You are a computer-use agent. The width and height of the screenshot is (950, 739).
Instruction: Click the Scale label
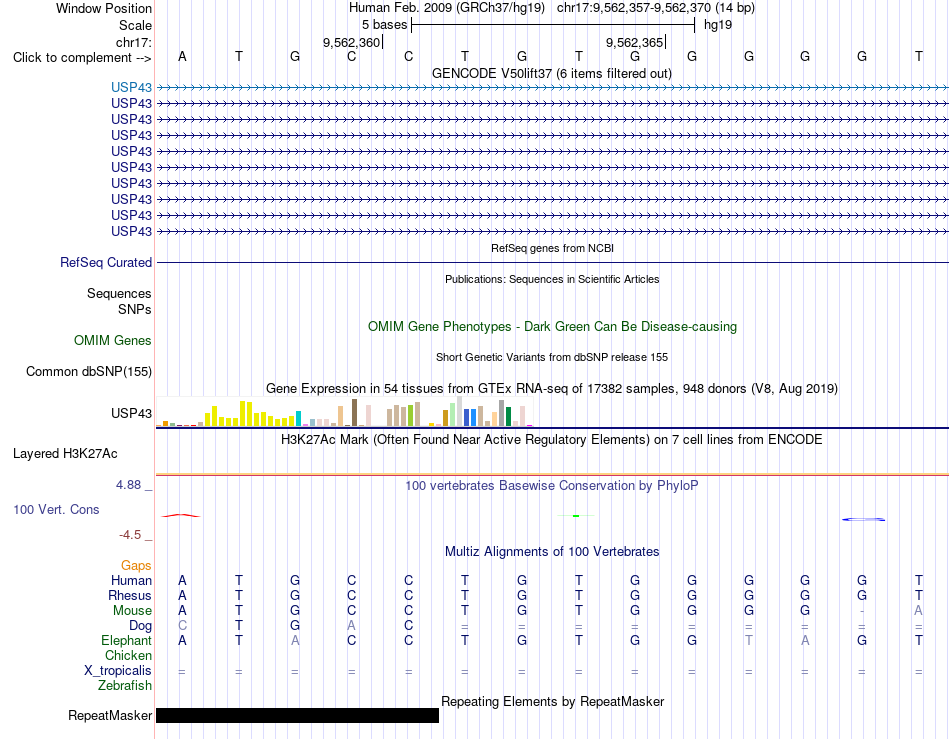pyautogui.click(x=135, y=25)
